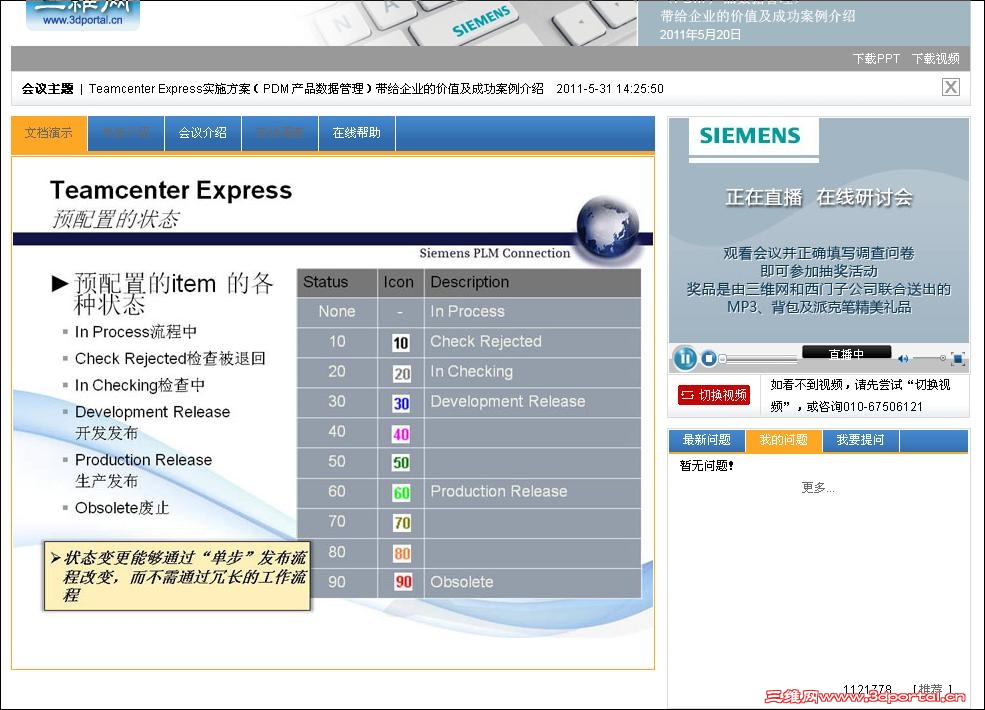Click the orange status 80 icon

pos(402,554)
